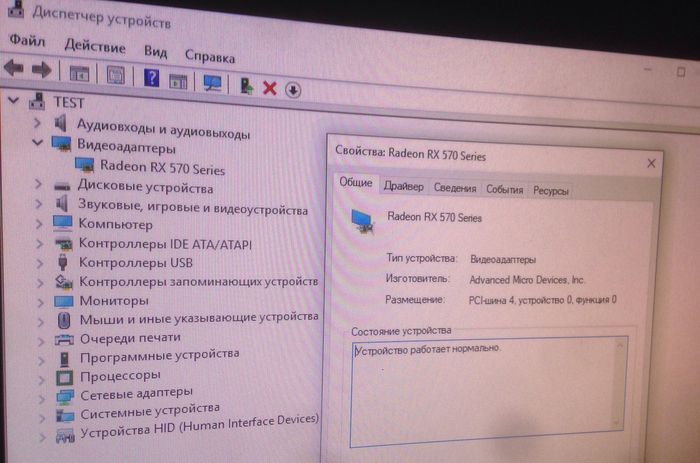700x463 pixels.
Task: Select the Видеоадаптеры category label
Action: [x=126, y=146]
